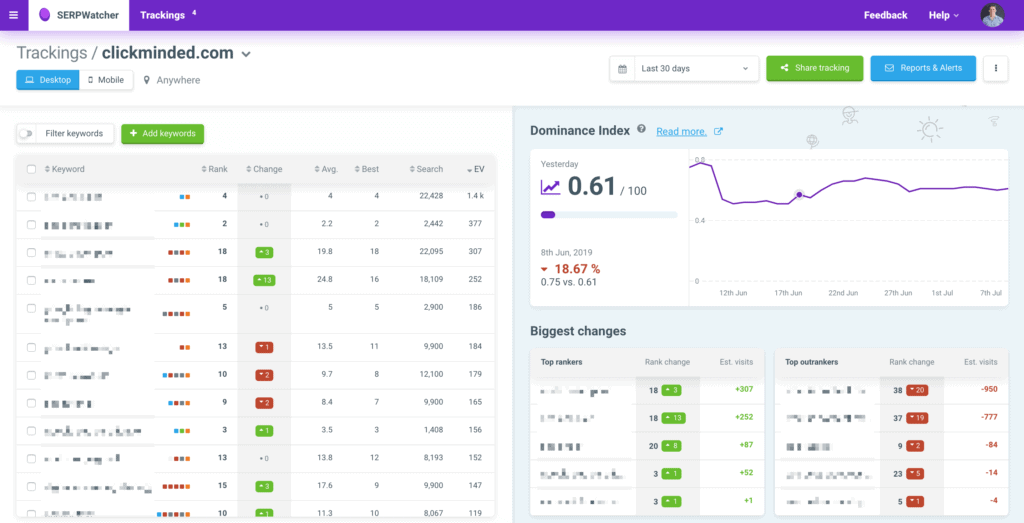
Task: Expand the clickminded.com domain chevron
Action: click(246, 54)
